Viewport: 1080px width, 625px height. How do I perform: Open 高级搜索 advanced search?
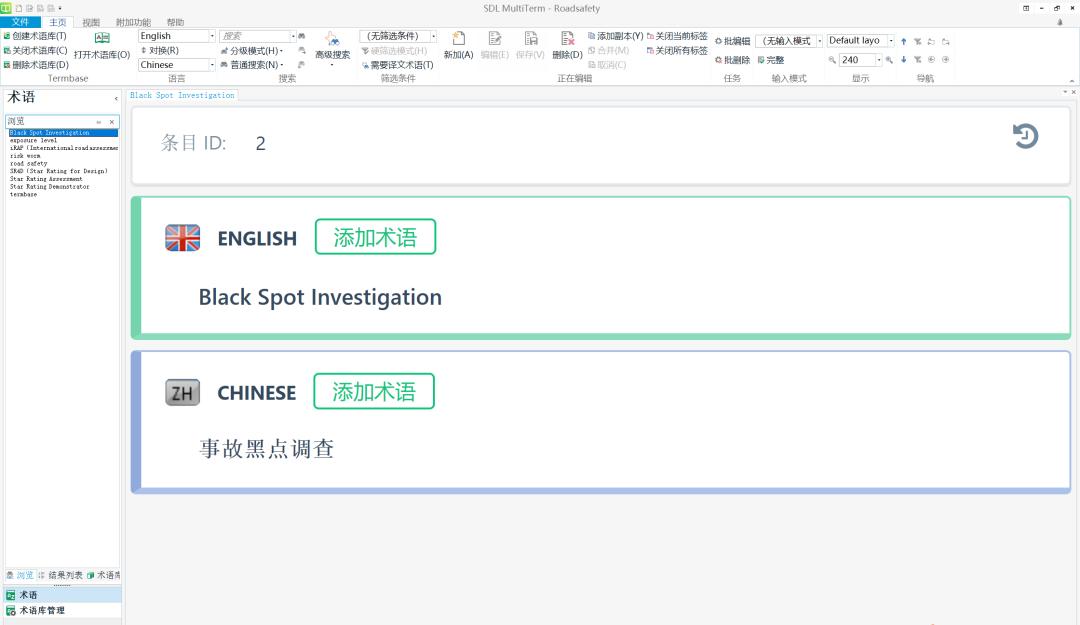(x=332, y=44)
